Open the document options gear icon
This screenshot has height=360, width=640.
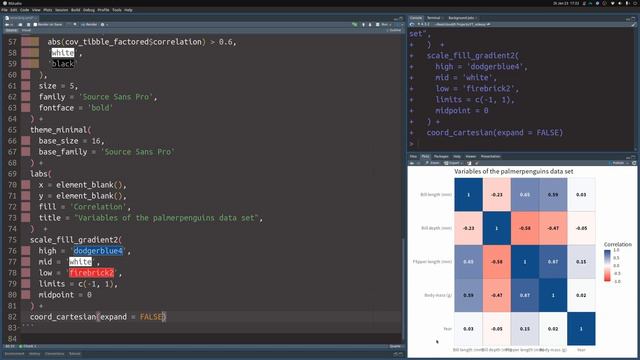[102, 24]
